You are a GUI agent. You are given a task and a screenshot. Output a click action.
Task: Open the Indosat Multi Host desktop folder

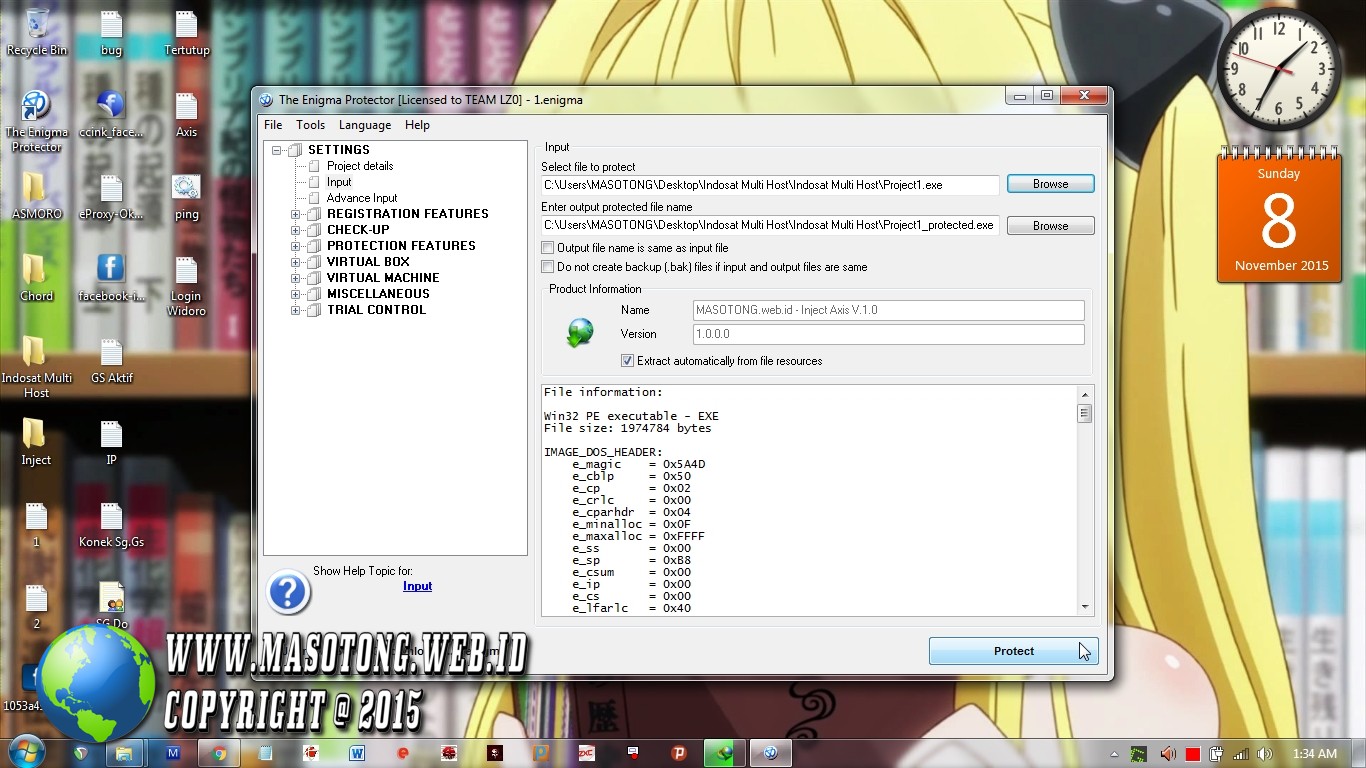coord(37,366)
